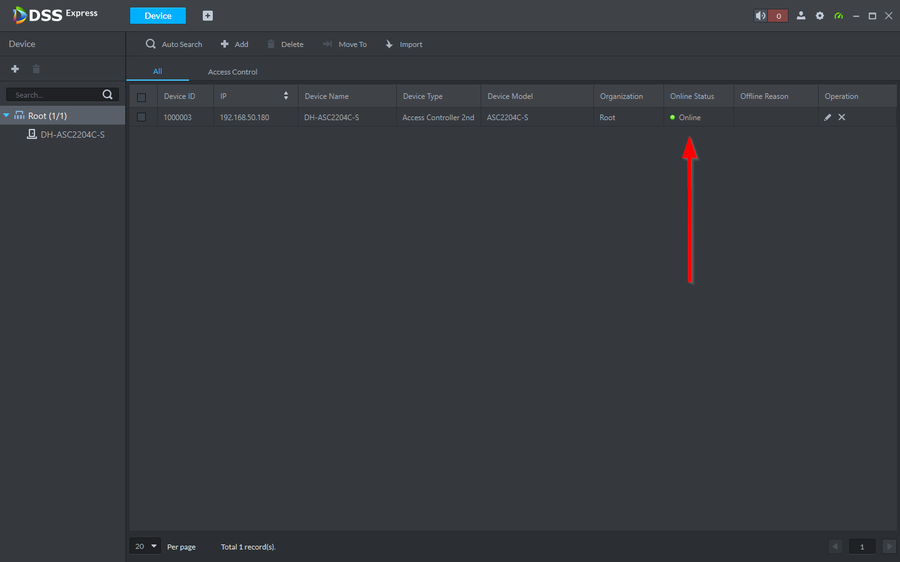Click the Add device button
The height and width of the screenshot is (562, 900).
234,44
